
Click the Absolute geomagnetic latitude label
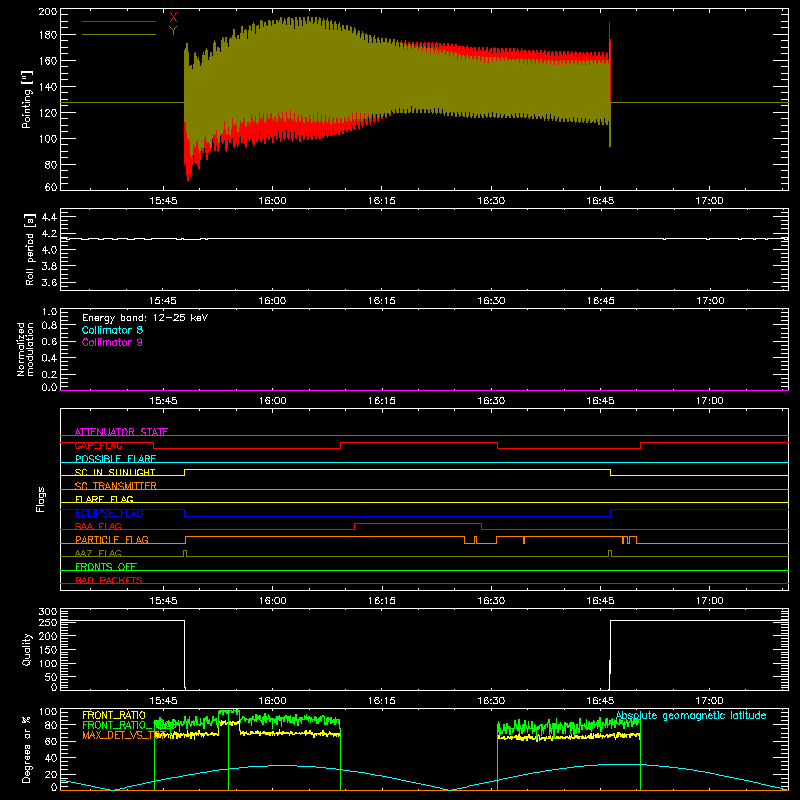pos(691,715)
